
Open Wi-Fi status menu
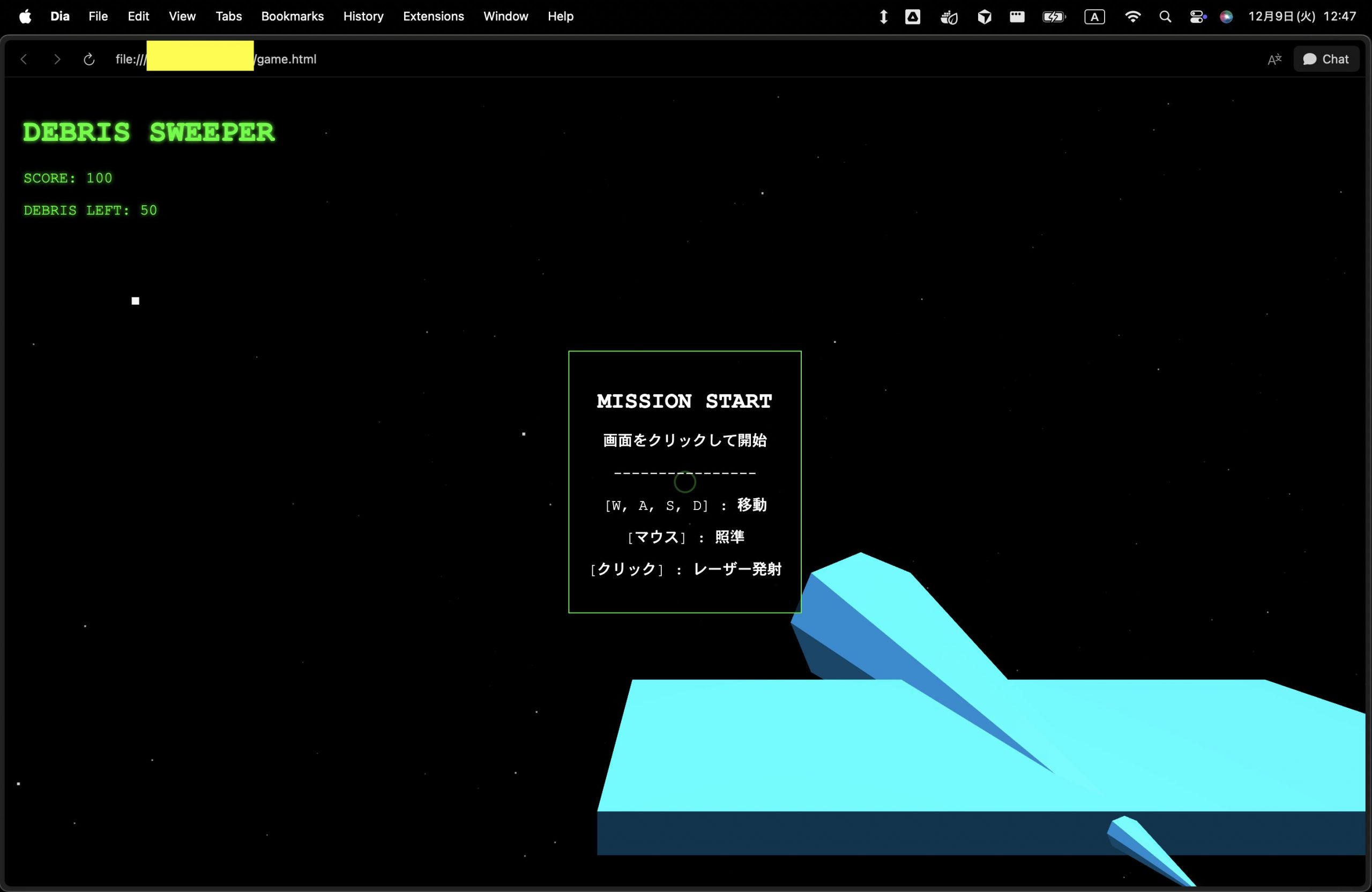point(1132,17)
